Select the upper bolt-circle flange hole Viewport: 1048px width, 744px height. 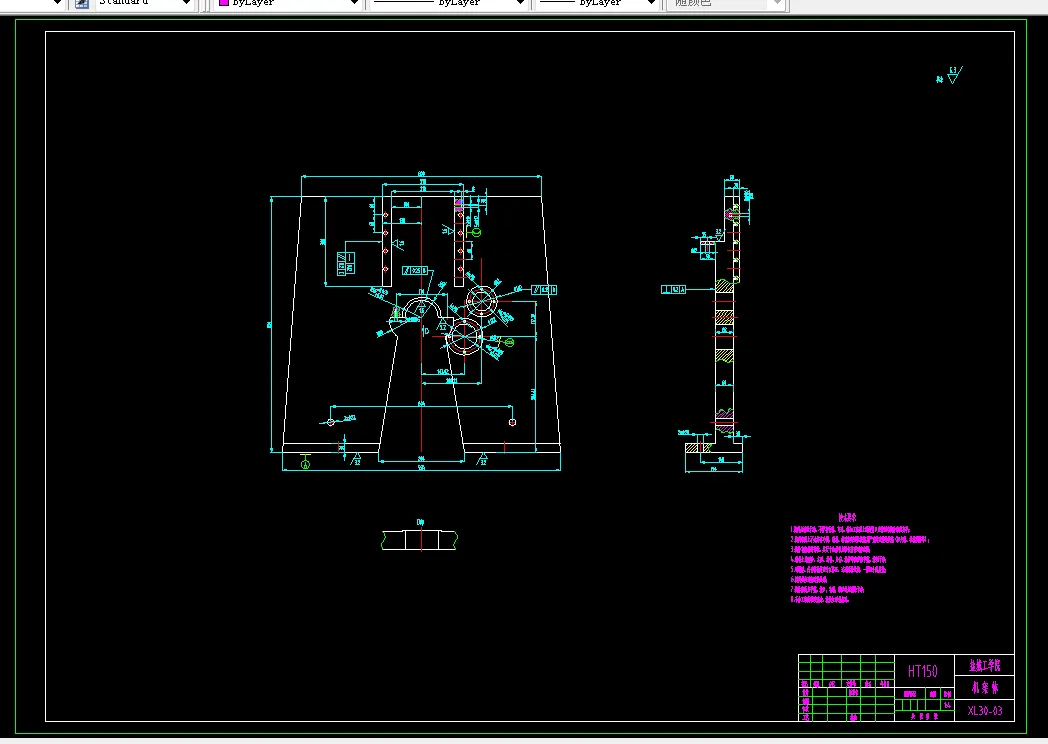[481, 301]
